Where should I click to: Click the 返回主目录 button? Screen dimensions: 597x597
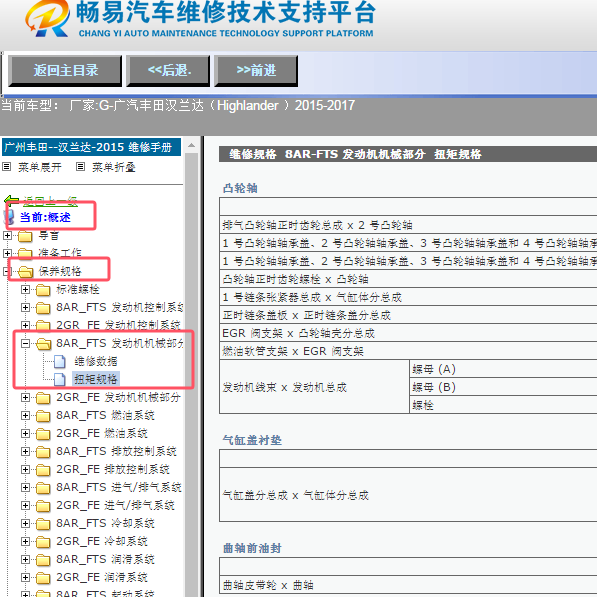(x=65, y=71)
